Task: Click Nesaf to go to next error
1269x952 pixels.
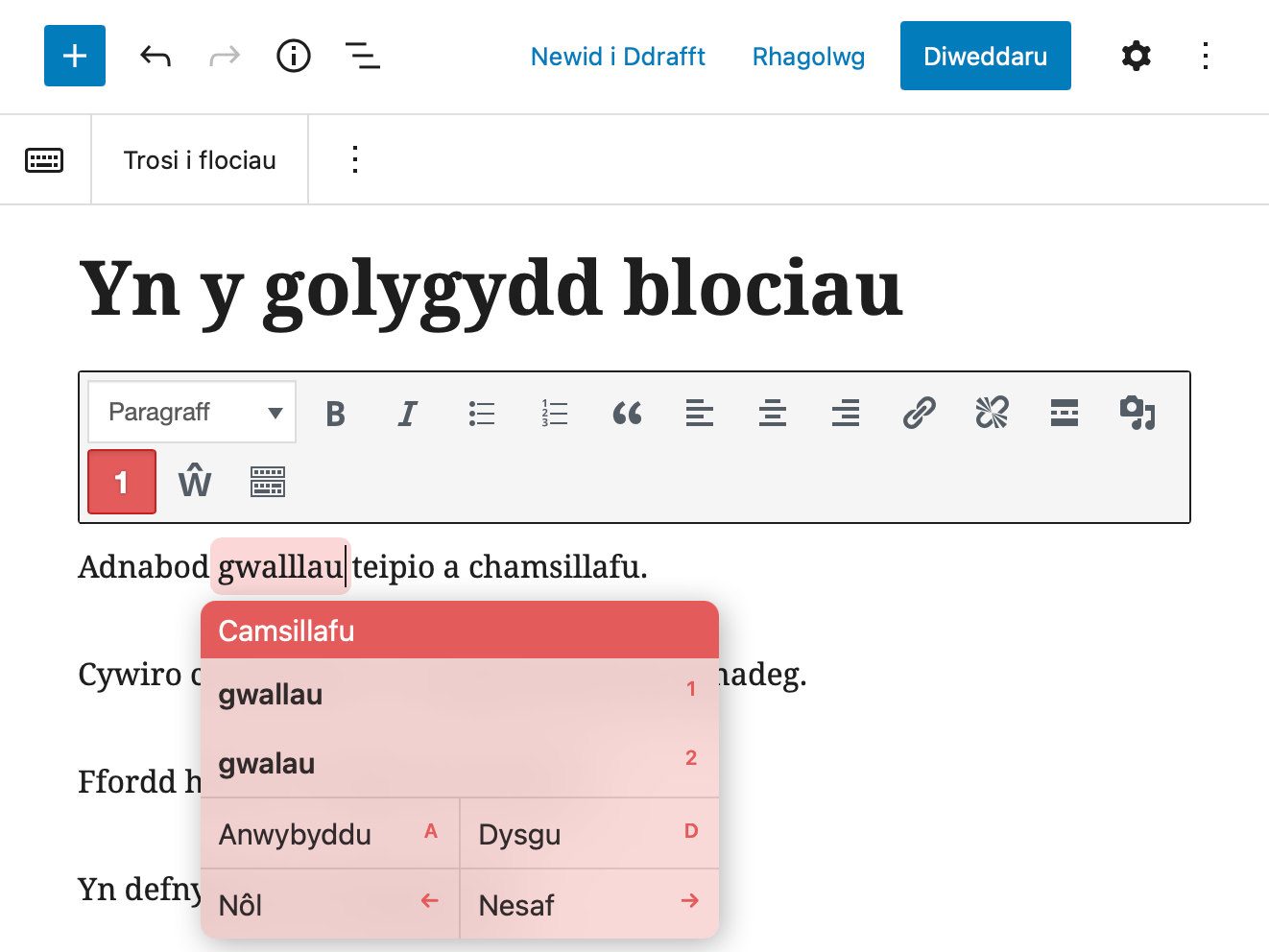Action: [589, 905]
